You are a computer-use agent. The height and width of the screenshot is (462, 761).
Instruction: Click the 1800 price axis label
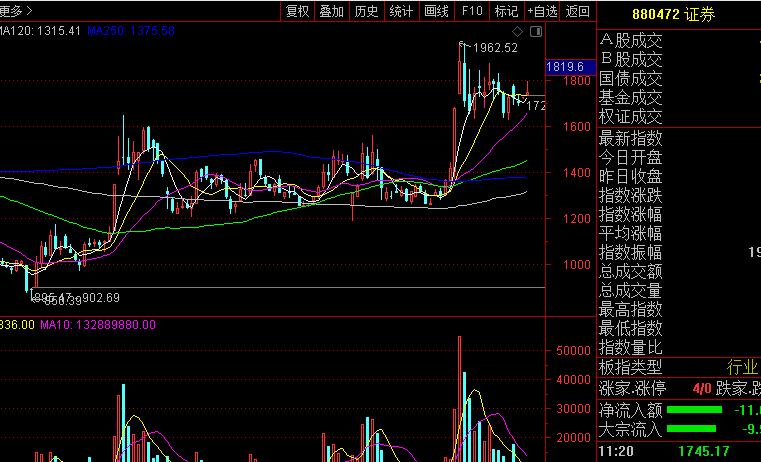pyautogui.click(x=577, y=81)
